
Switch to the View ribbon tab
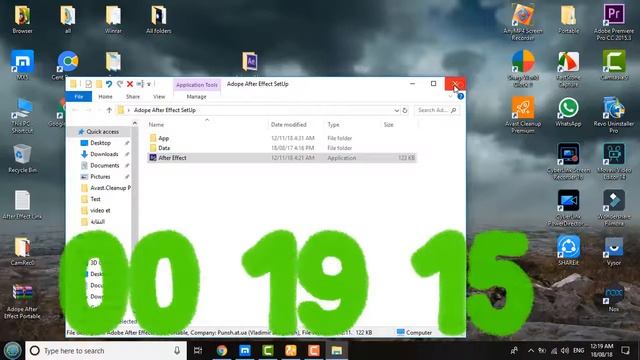click(x=159, y=97)
